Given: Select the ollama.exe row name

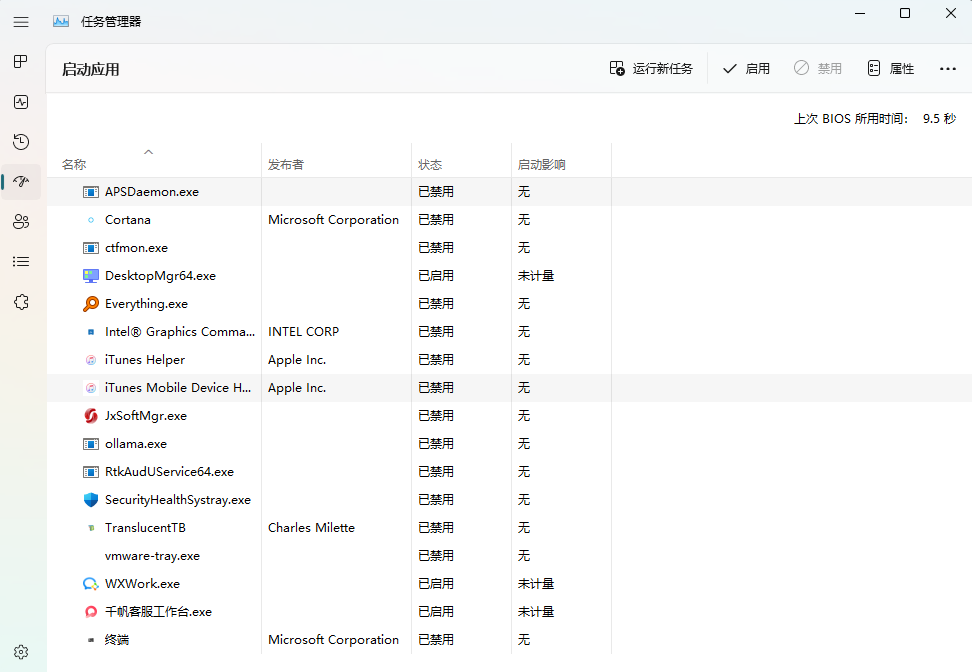Looking at the screenshot, I should coord(136,444).
